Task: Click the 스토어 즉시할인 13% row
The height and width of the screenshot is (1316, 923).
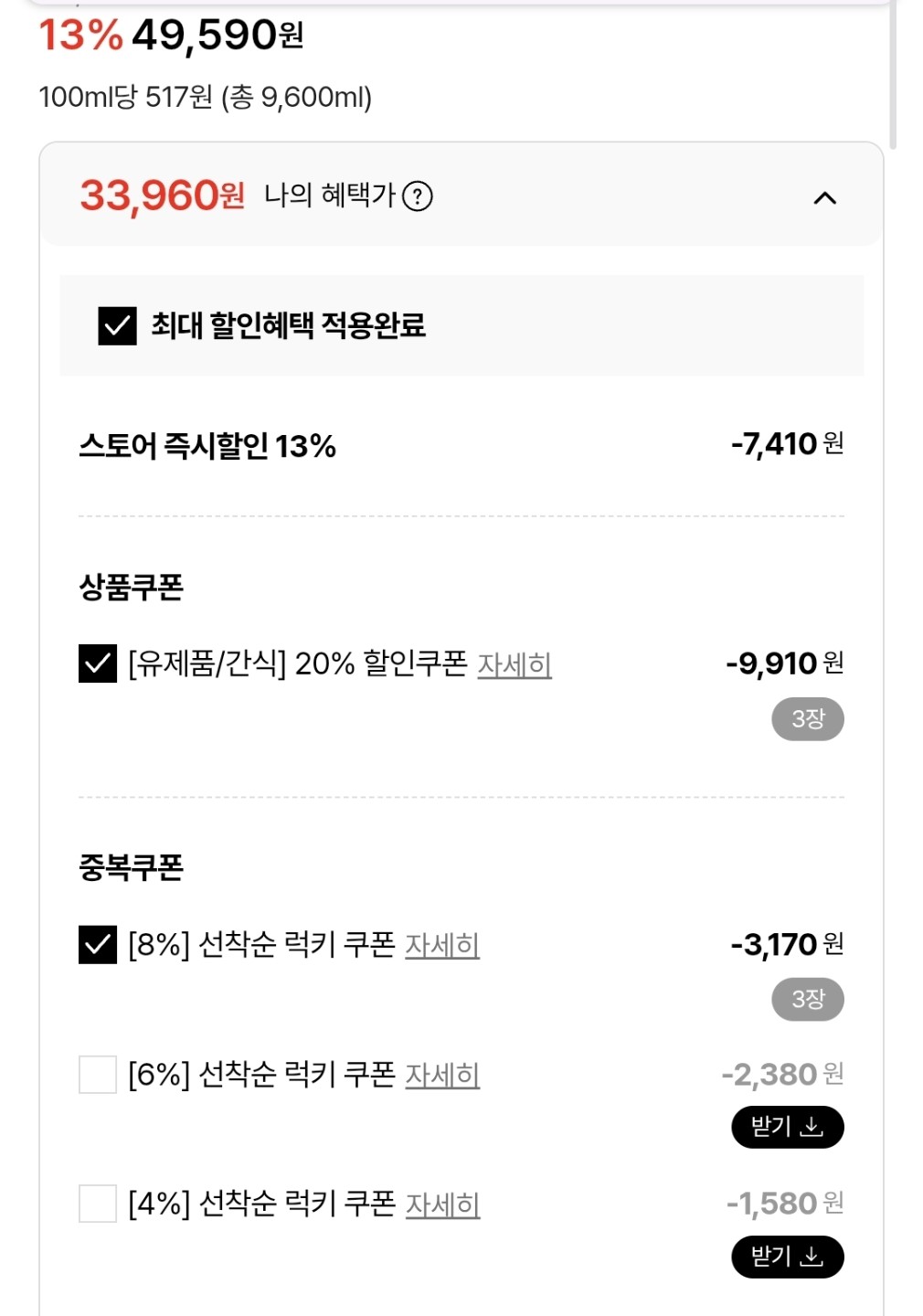Action: point(207,446)
